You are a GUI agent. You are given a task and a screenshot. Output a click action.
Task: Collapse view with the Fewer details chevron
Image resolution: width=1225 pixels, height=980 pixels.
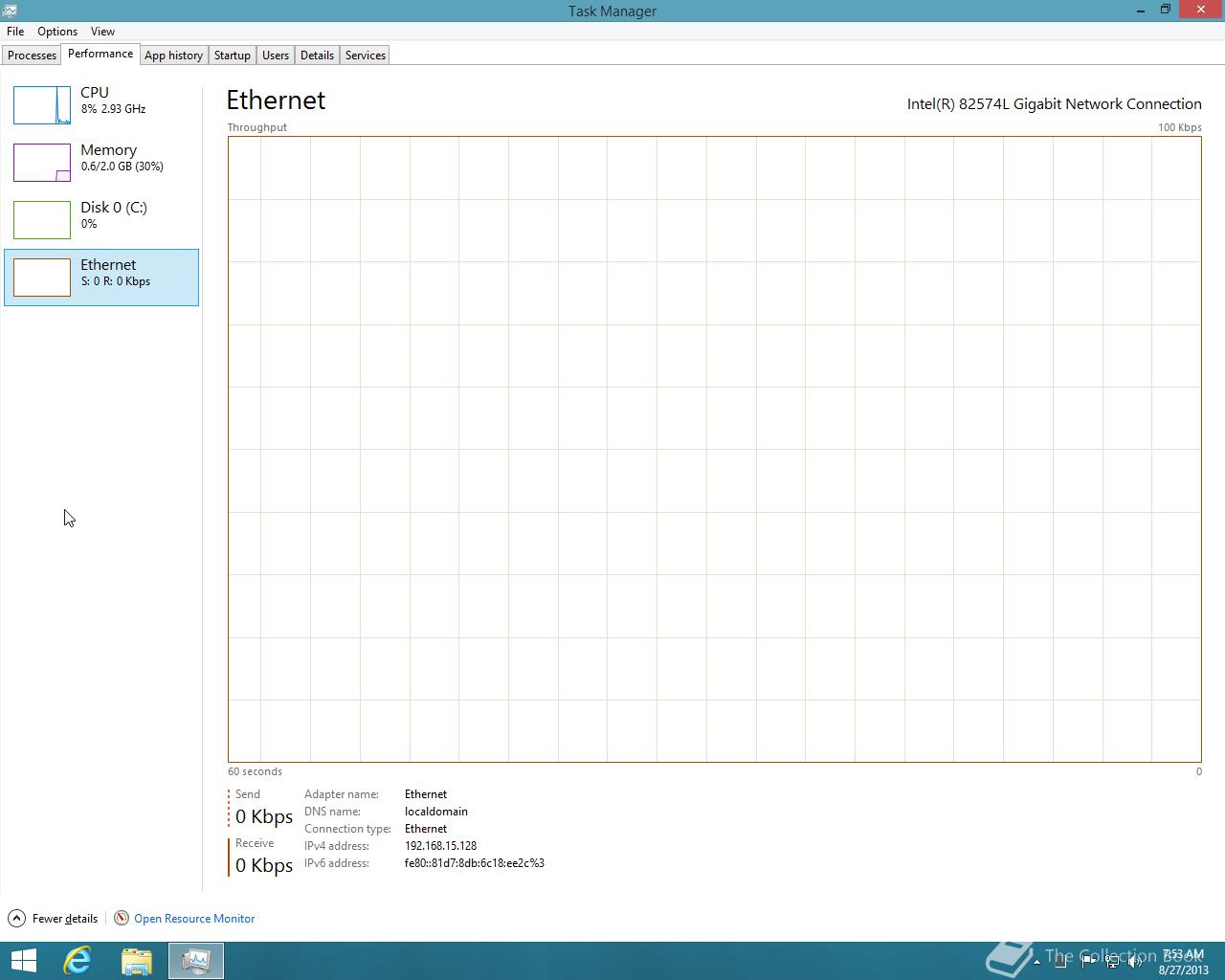(x=16, y=919)
